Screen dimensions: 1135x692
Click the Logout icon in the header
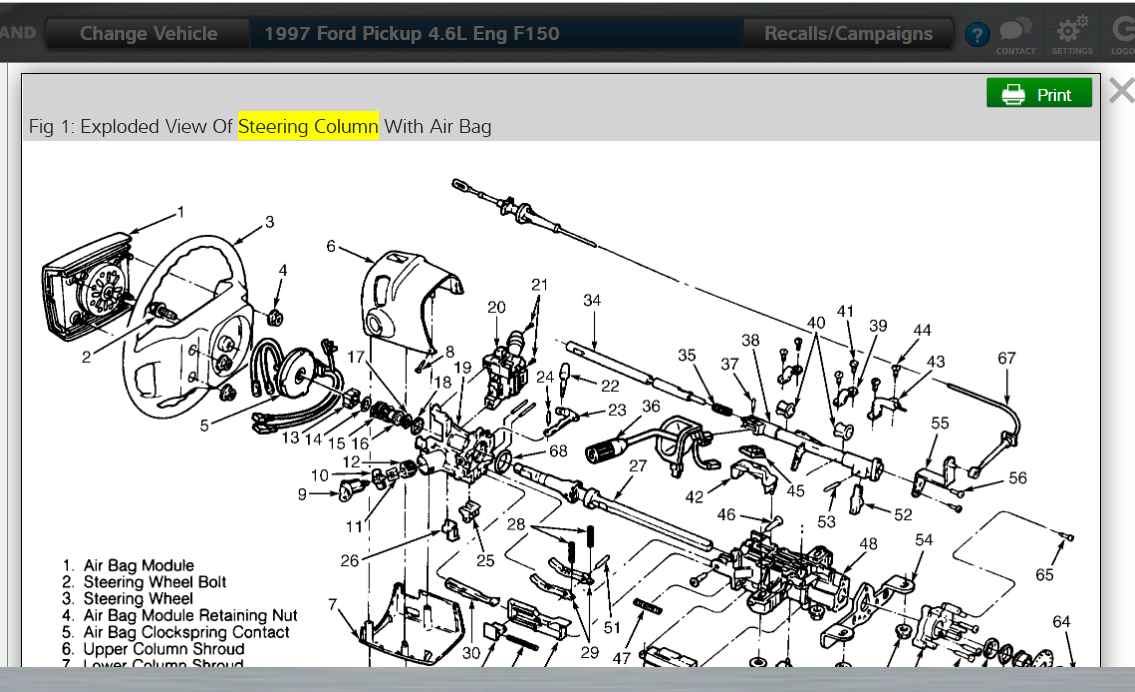point(1123,36)
